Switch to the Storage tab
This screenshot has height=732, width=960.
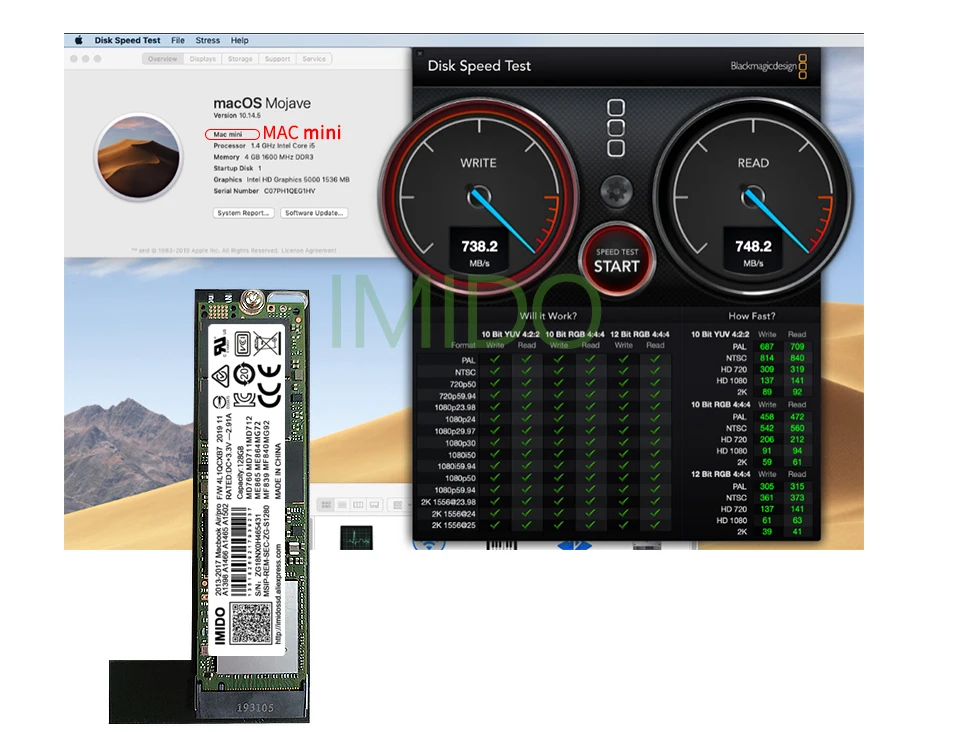(x=240, y=59)
